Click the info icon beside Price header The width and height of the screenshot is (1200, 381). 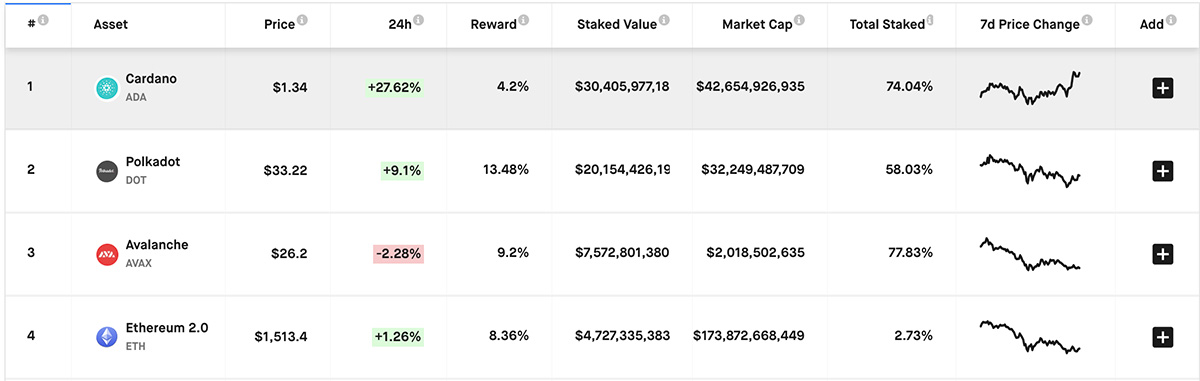click(x=303, y=20)
